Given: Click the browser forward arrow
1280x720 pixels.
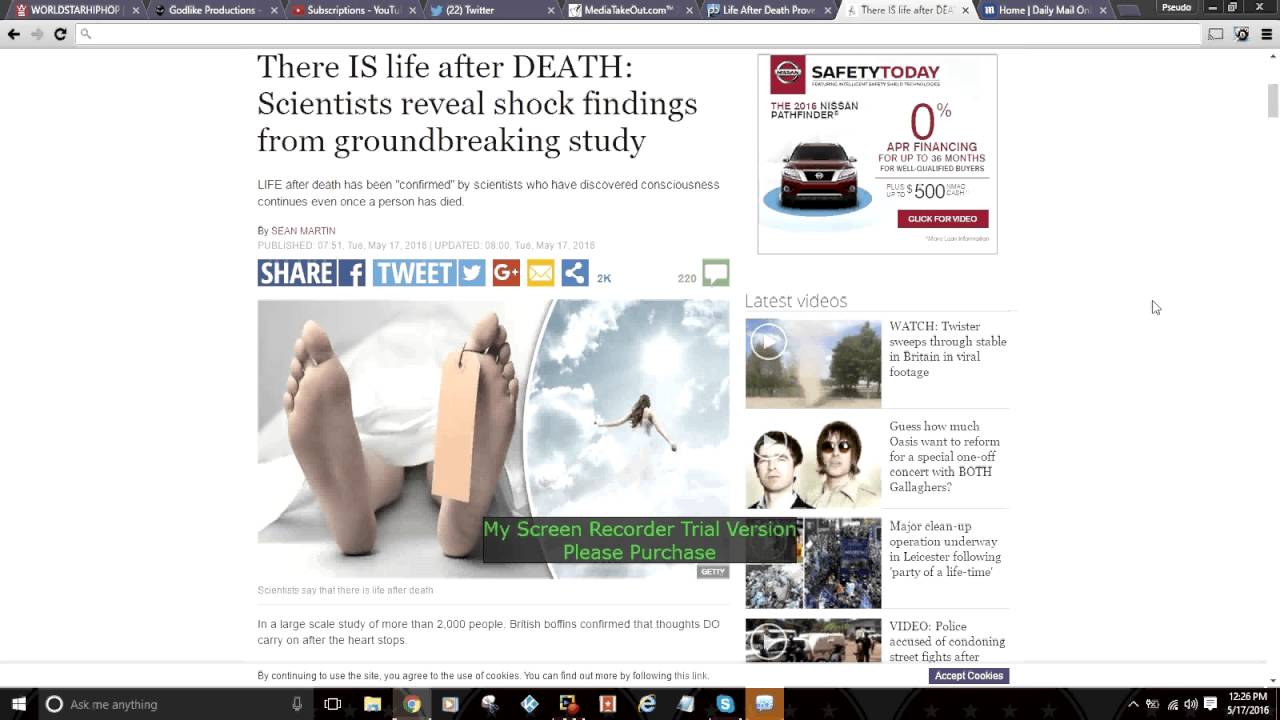Looking at the screenshot, I should [x=37, y=34].
